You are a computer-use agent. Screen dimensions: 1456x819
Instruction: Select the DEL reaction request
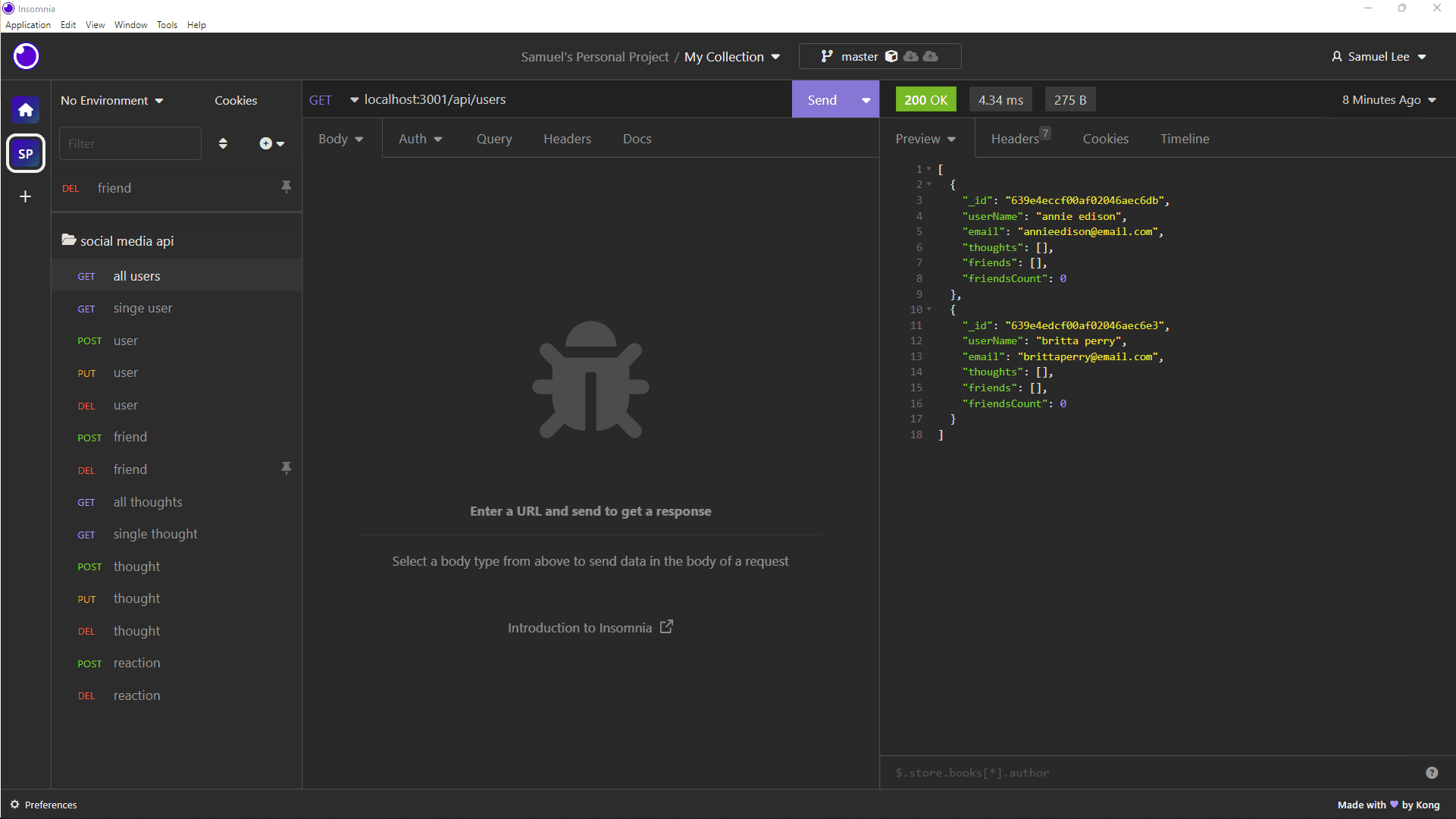tap(177, 695)
